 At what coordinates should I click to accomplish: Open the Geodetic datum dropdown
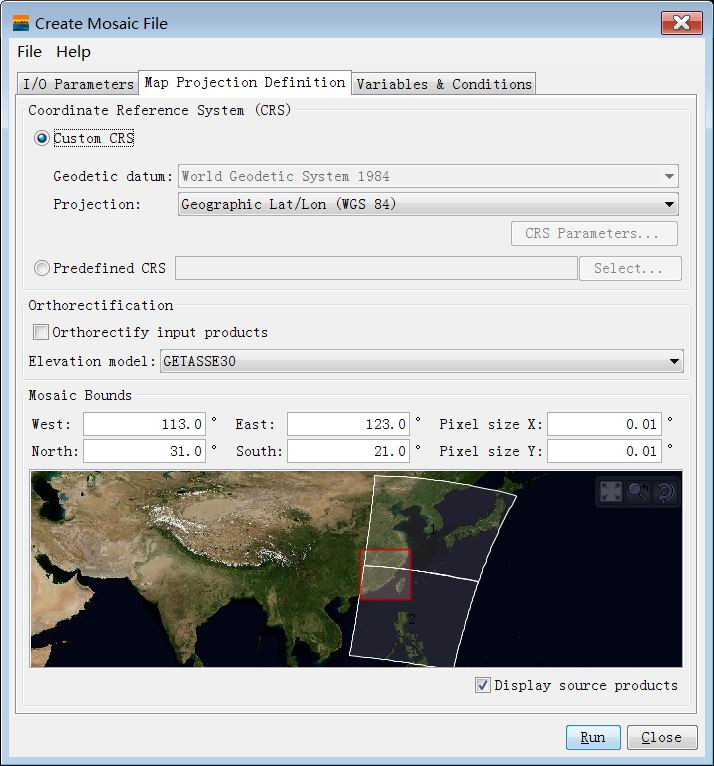(429, 176)
